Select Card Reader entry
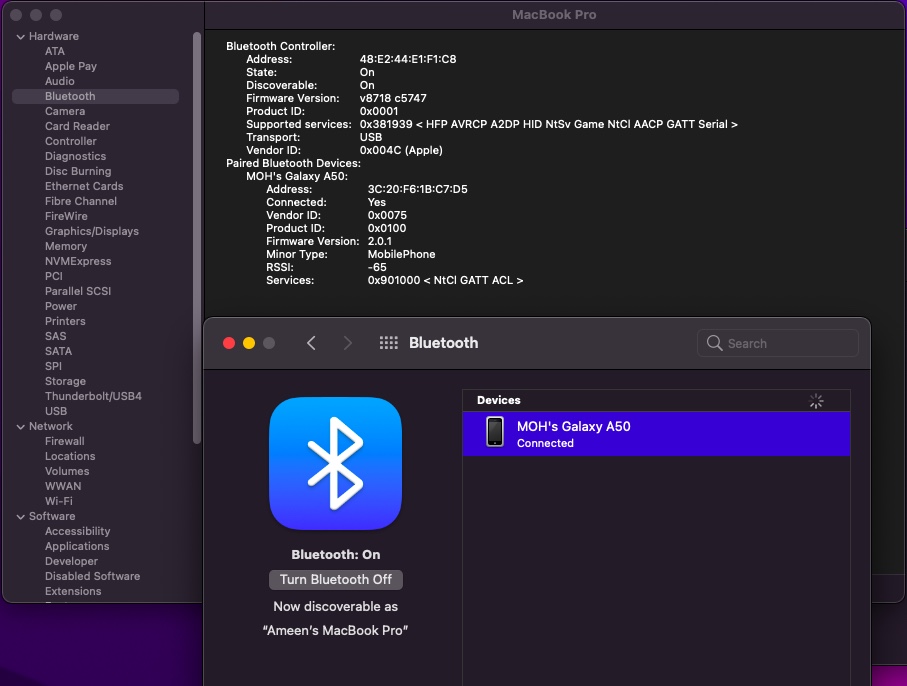Image resolution: width=907 pixels, height=686 pixels. click(78, 126)
